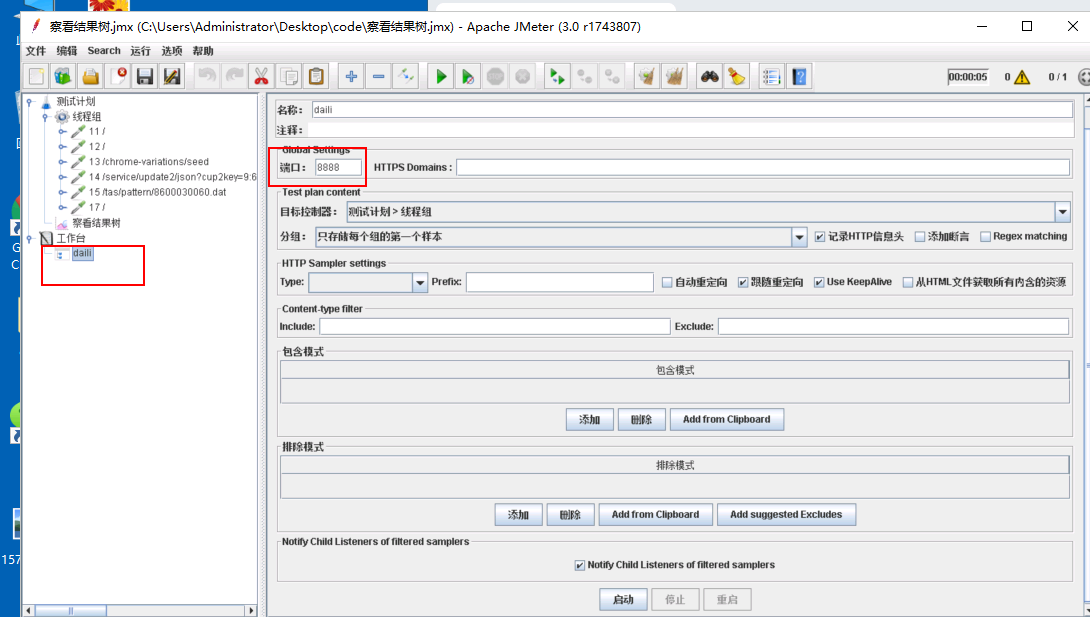Screen dimensions: 1090x617
Task: Click the 端口 port field
Action: tap(338, 167)
